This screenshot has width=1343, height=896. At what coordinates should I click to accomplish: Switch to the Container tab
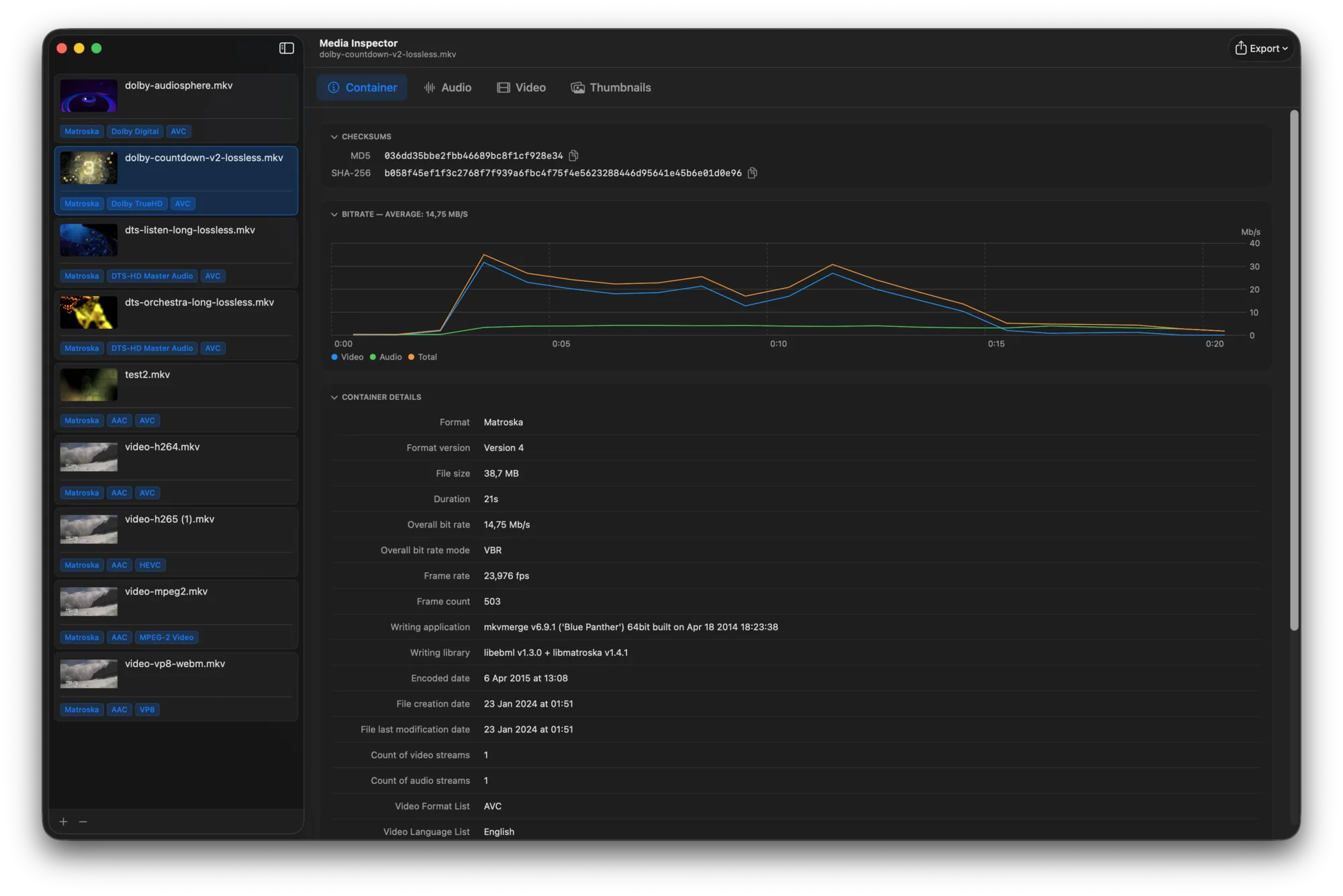(x=362, y=88)
